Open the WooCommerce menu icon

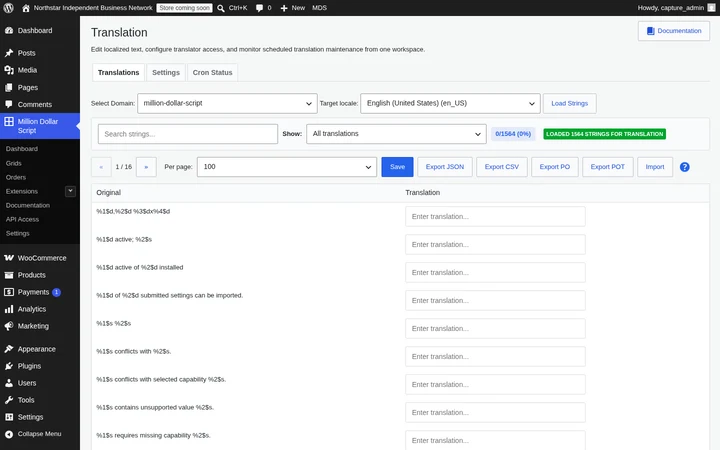tap(9, 258)
